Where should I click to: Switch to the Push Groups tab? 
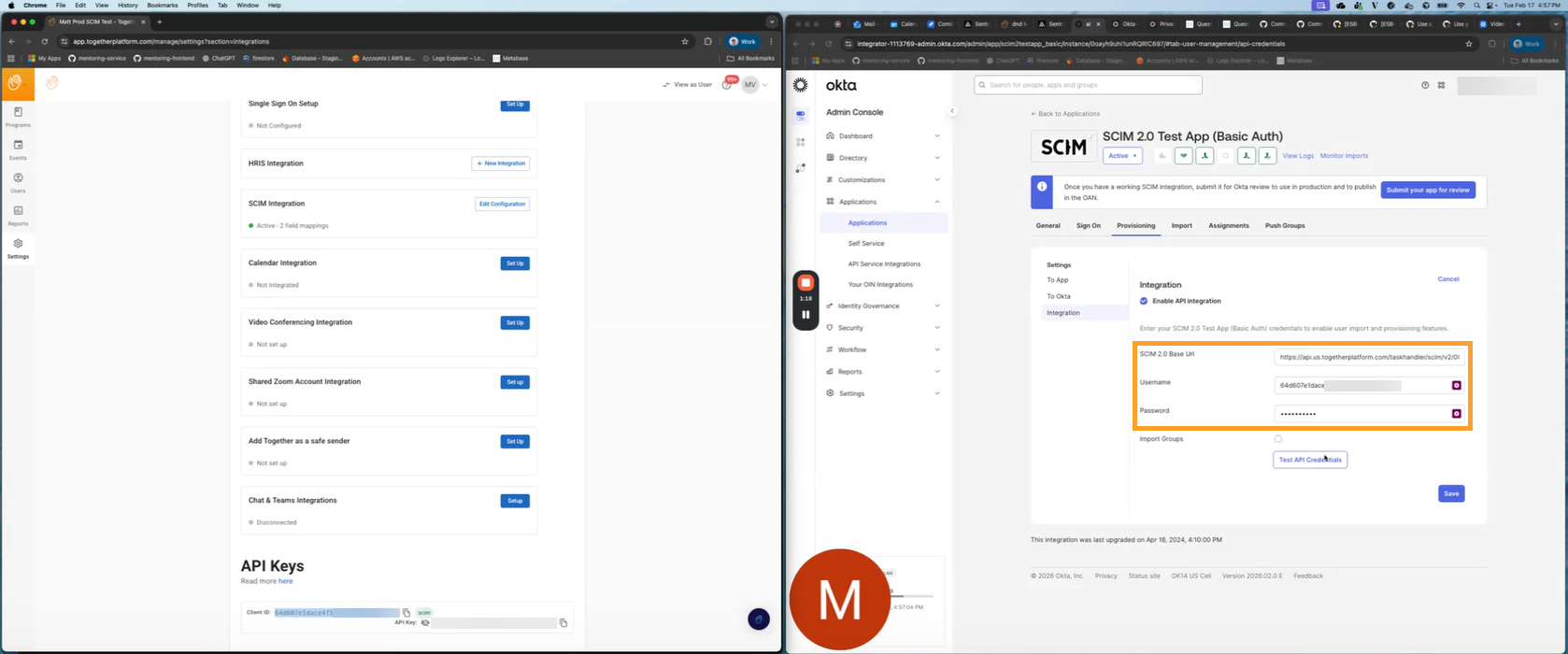coord(1285,226)
